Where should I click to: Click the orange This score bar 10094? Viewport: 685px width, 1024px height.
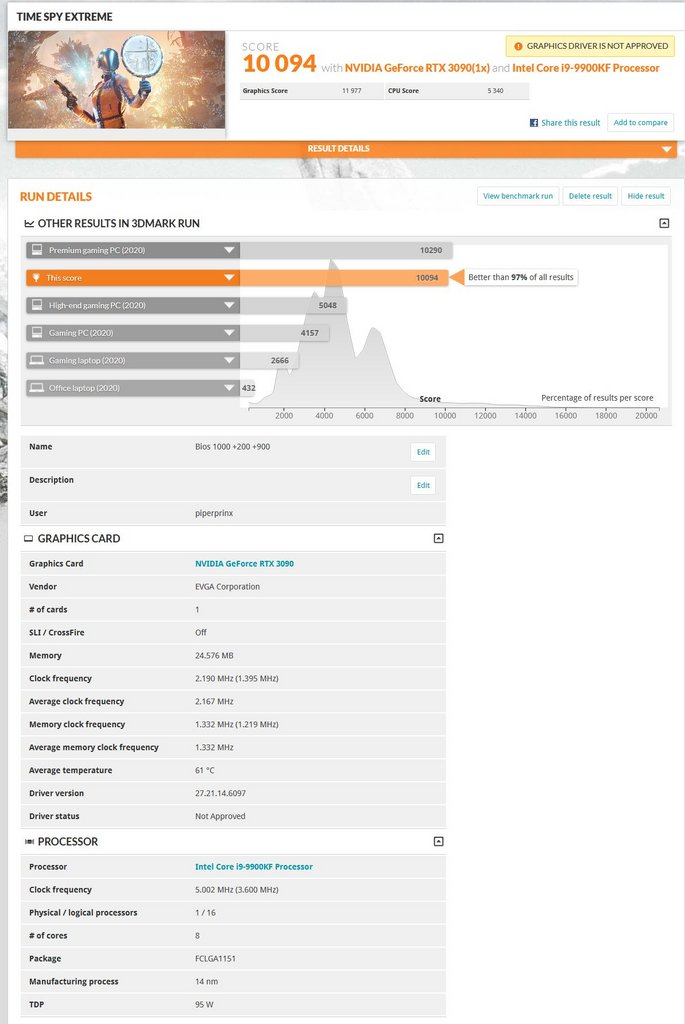coord(344,278)
